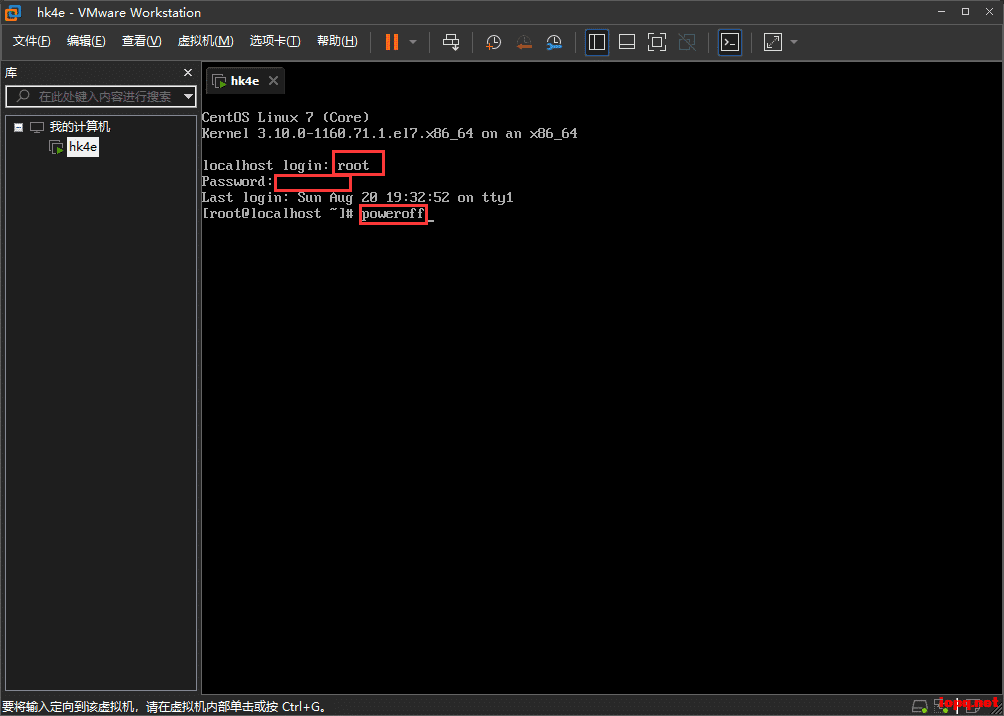Revert the VM to its snapshot
Viewport: 1004px width, 716px height.
pyautogui.click(x=524, y=41)
